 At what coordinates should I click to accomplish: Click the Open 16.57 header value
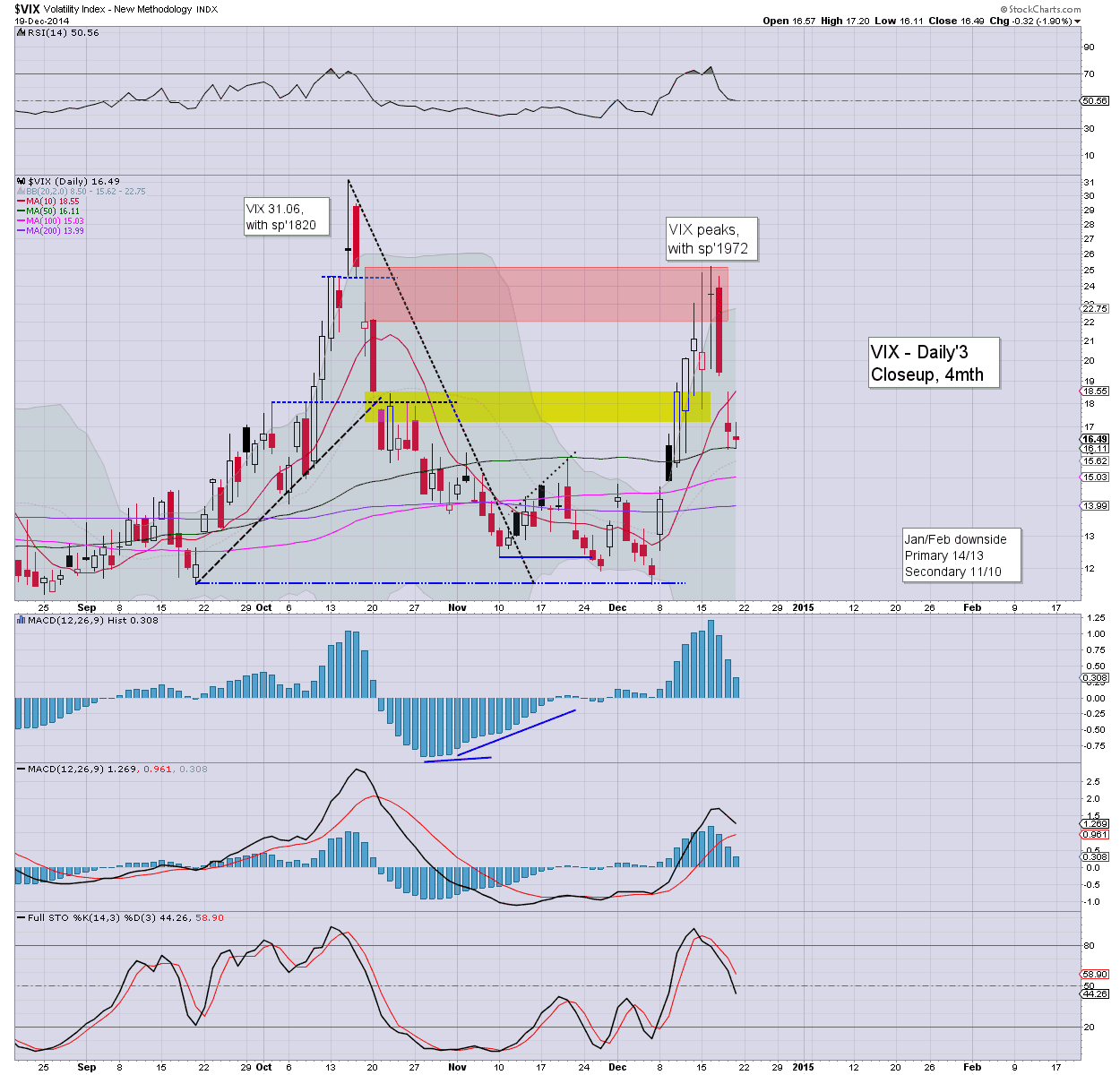tap(788, 21)
